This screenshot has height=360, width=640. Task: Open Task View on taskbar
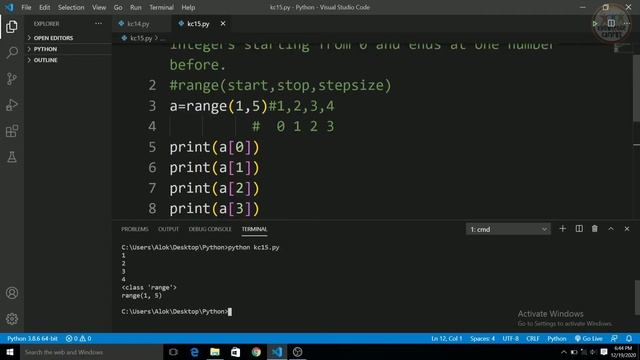173,352
